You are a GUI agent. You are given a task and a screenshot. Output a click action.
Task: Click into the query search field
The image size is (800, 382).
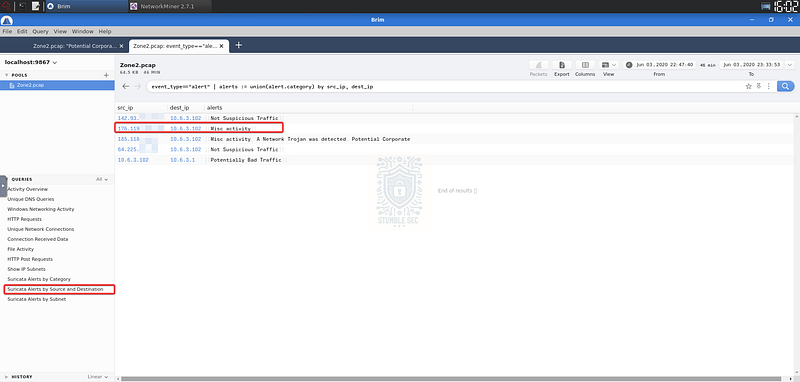coord(444,87)
